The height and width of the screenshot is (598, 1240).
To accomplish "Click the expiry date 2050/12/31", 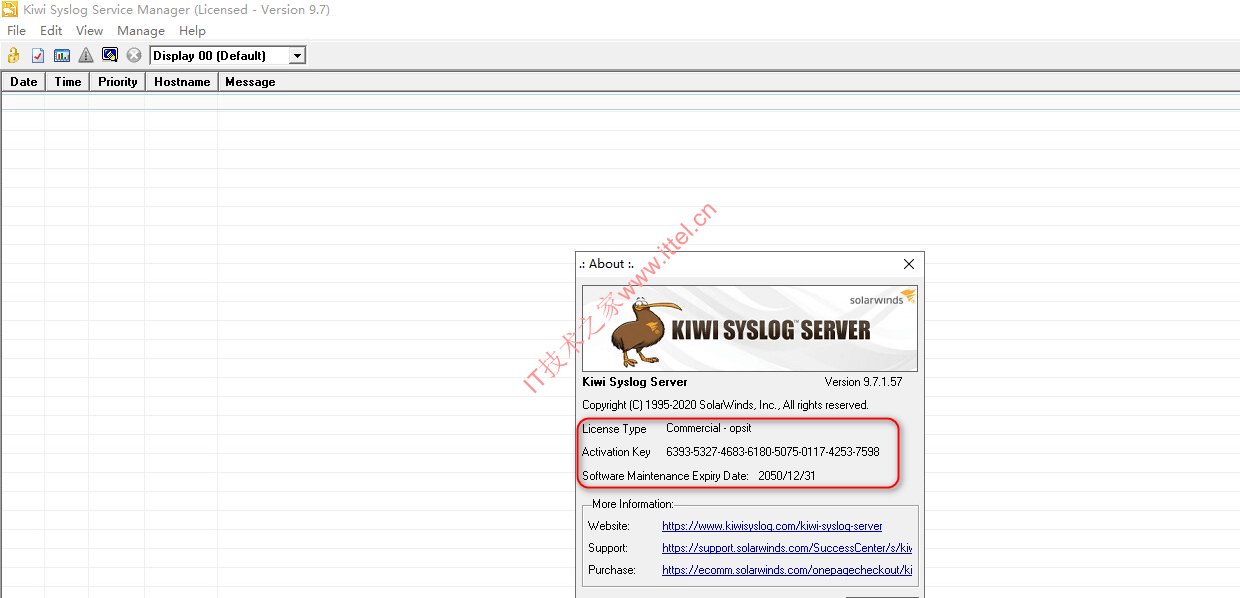I will coord(787,476).
